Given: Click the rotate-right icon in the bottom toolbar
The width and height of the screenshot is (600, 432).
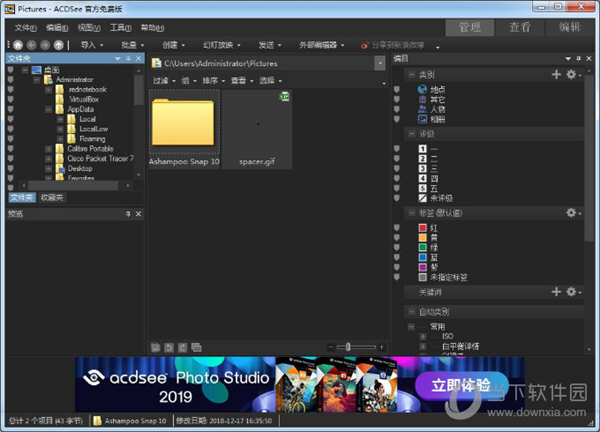Looking at the screenshot, I should pos(183,347).
